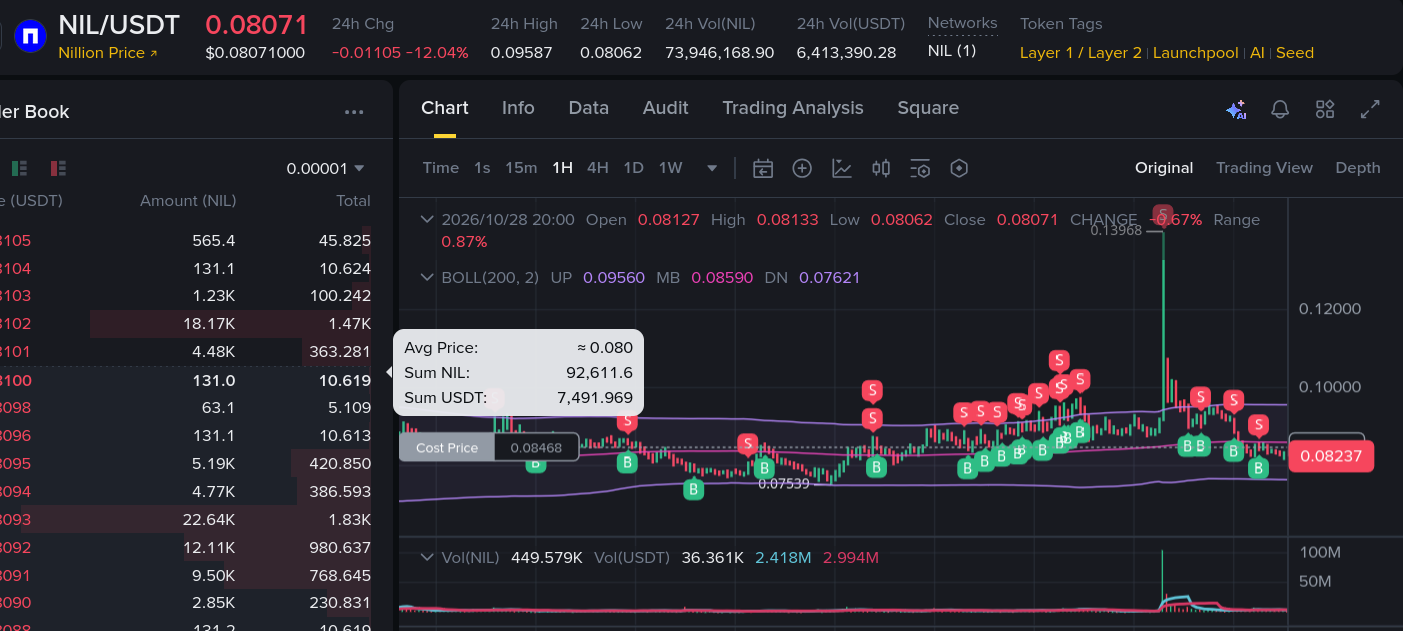
Task: Click the hexagon icon in chart toolbar
Action: pyautogui.click(x=959, y=168)
